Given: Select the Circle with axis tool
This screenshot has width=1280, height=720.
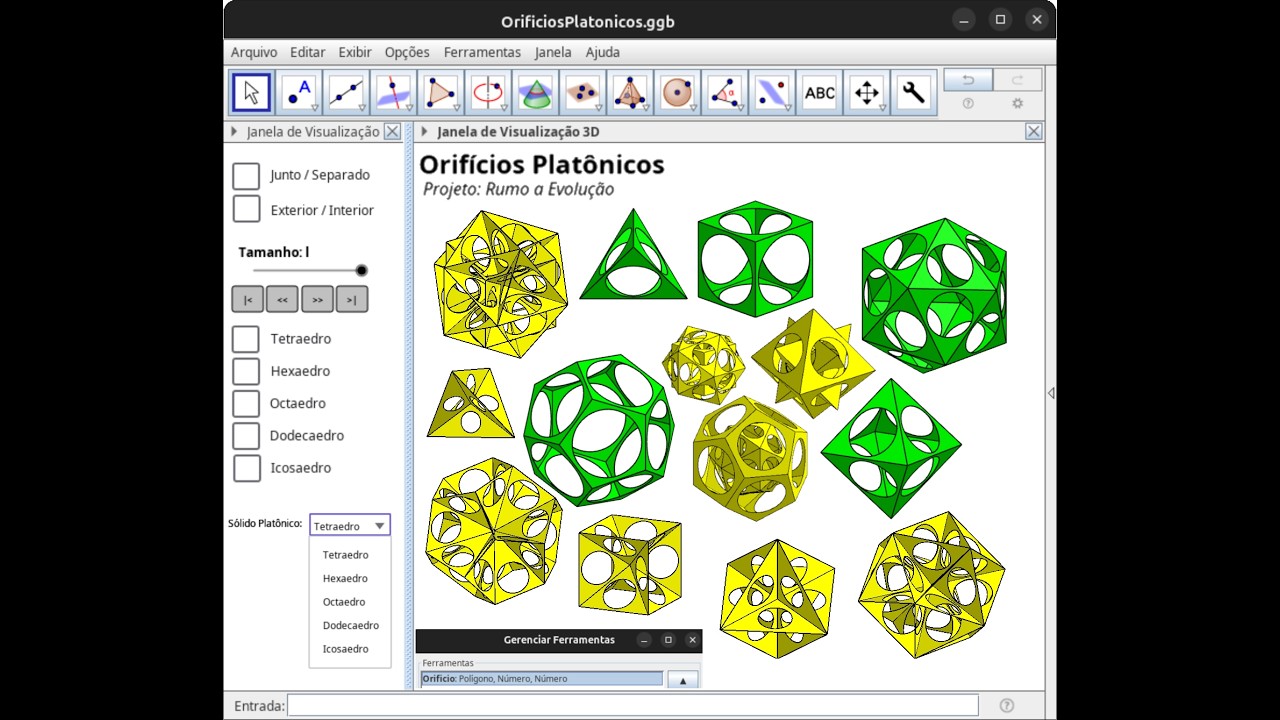Looking at the screenshot, I should (x=488, y=93).
